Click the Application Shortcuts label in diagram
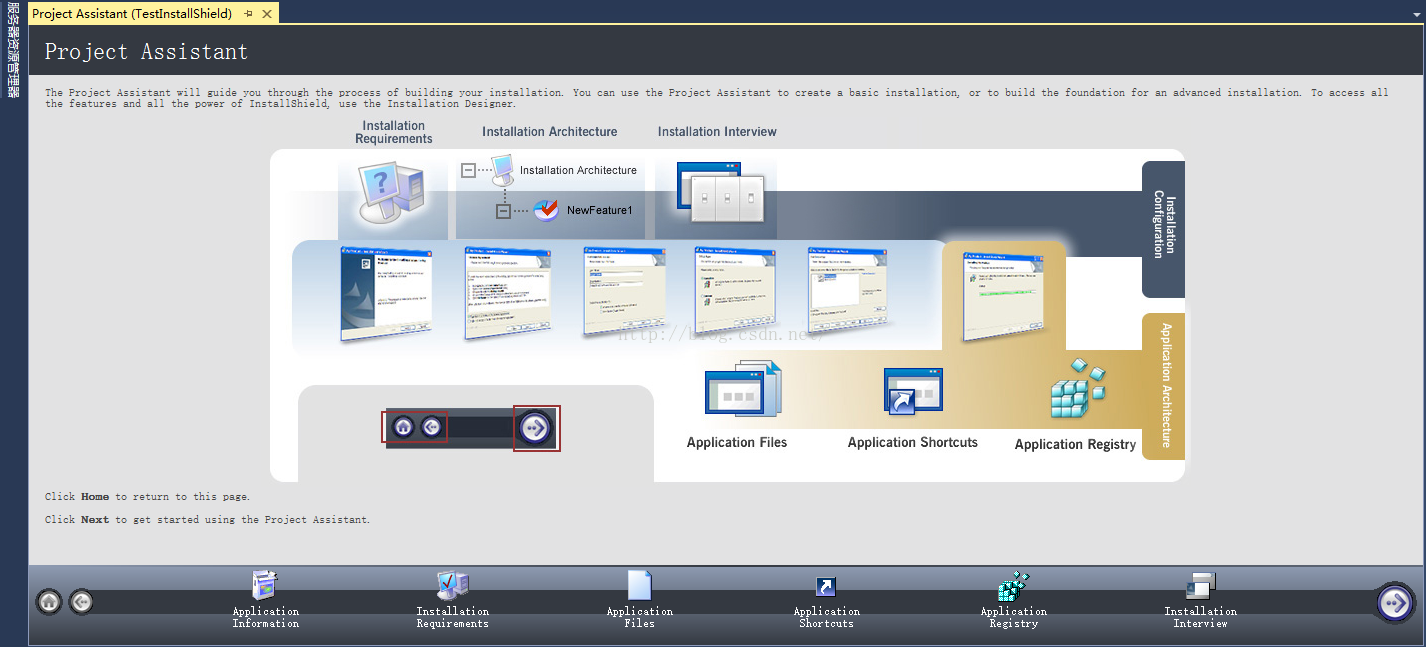 coord(913,443)
